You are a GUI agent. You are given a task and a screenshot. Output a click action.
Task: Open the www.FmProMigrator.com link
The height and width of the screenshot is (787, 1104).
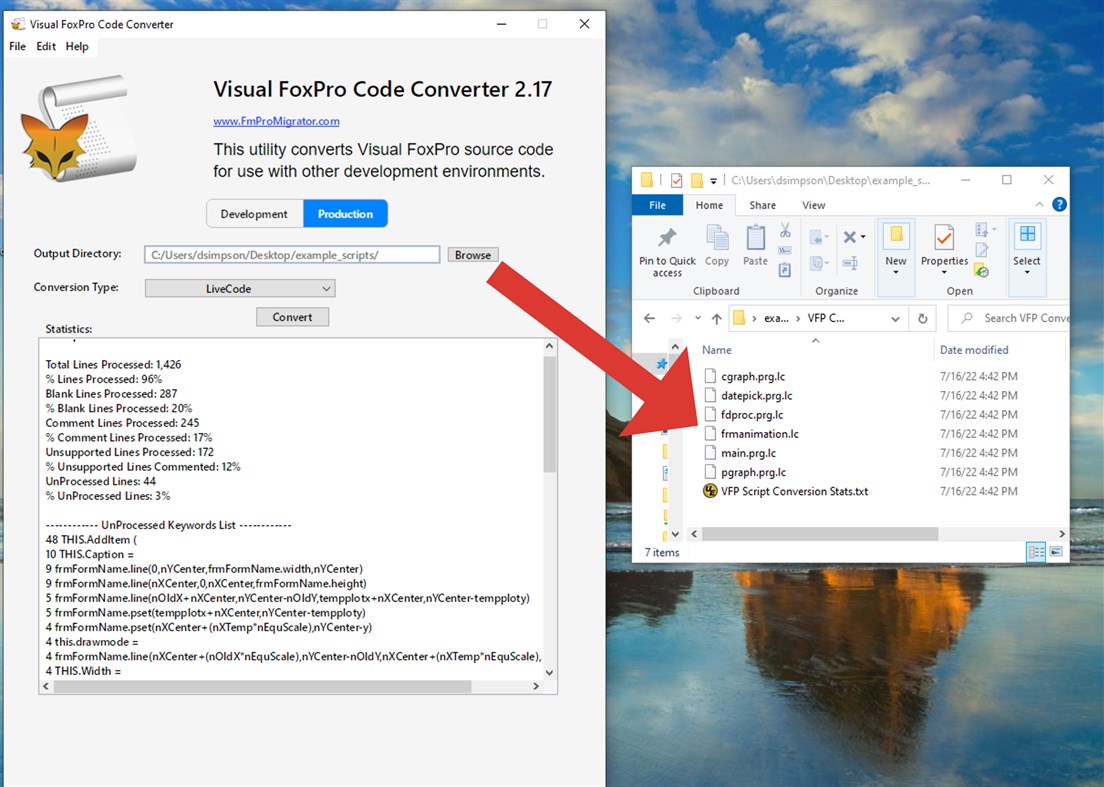coord(276,121)
